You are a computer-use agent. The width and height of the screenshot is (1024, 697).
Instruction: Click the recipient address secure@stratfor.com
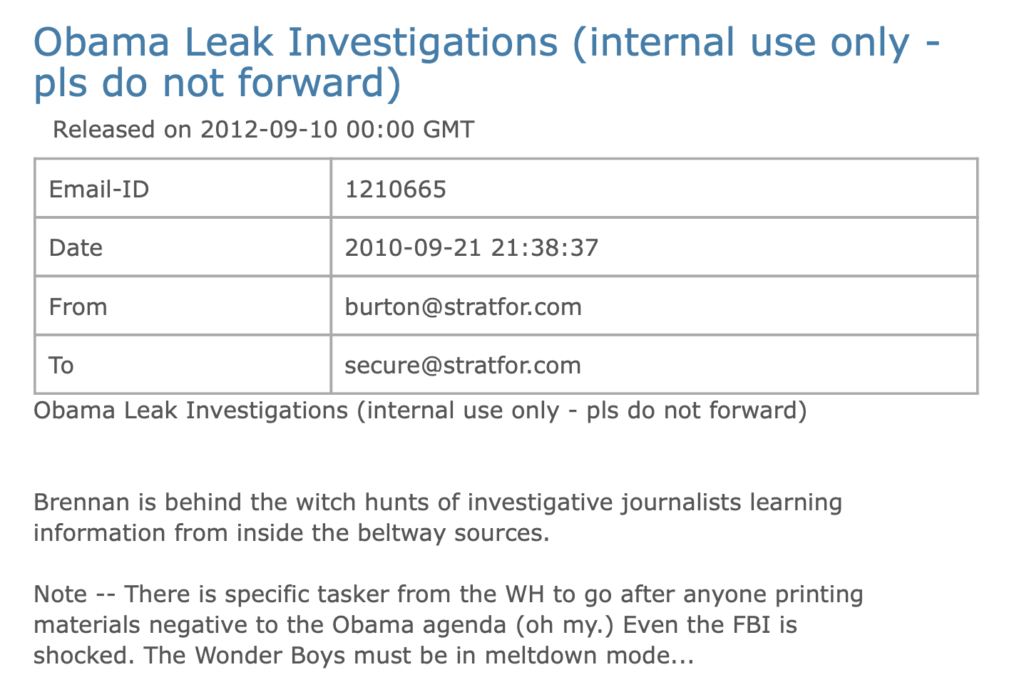(462, 366)
